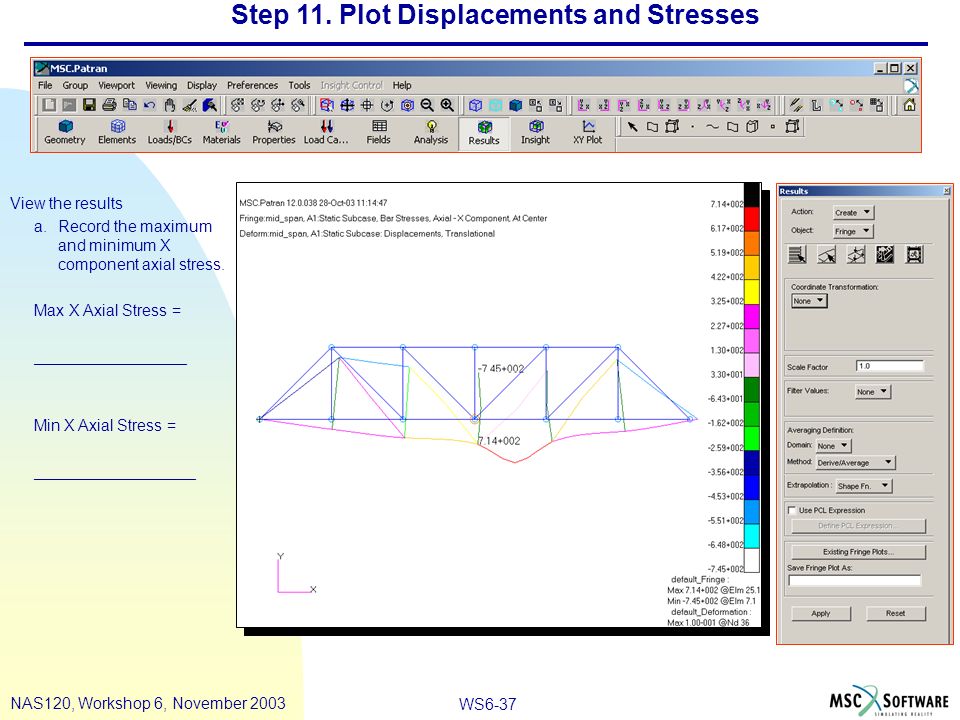Click the last Results panel icon button
Image resolution: width=960 pixels, height=720 pixels.
914,255
